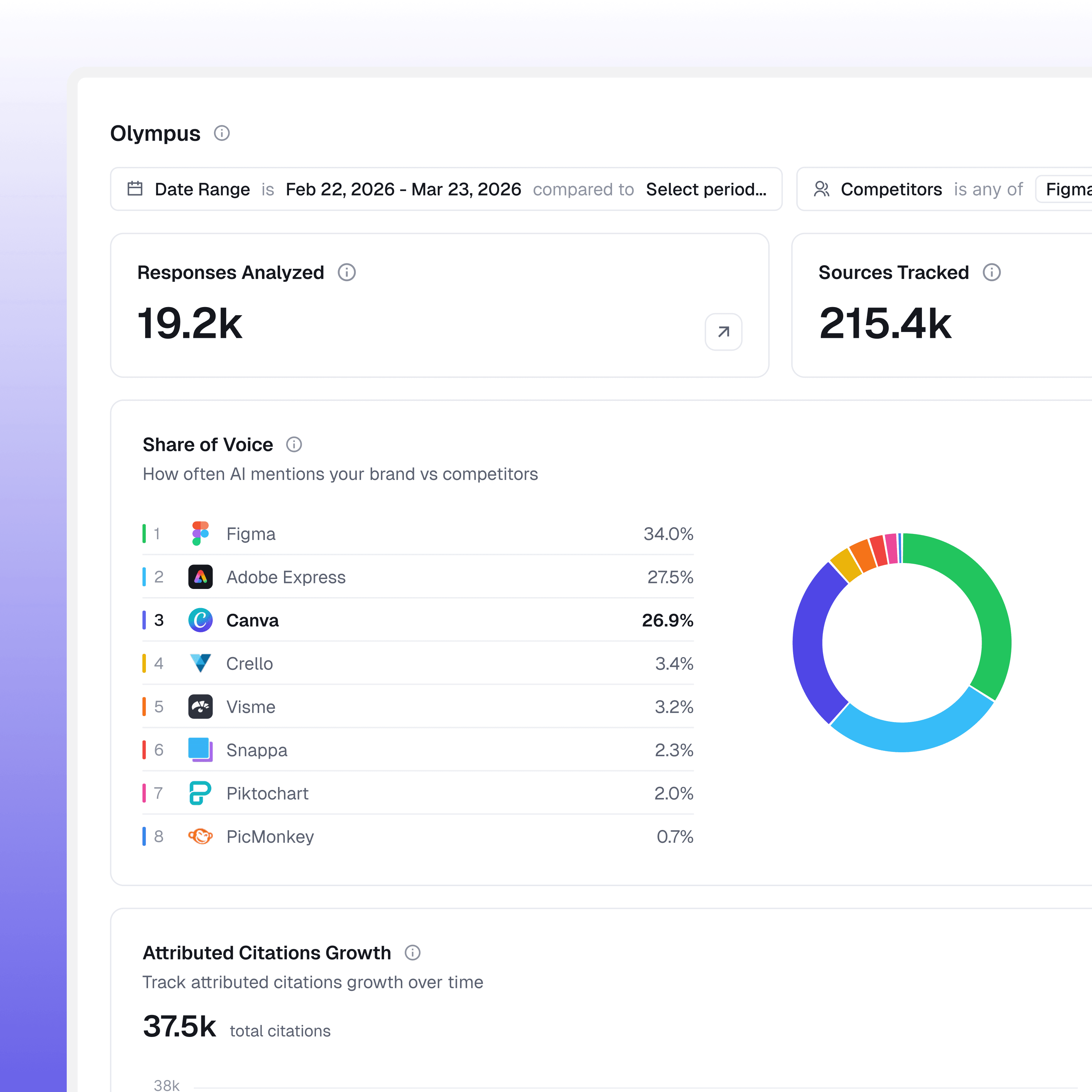The height and width of the screenshot is (1092, 1092).
Task: Click the 19.2k responses value
Action: coord(190,323)
